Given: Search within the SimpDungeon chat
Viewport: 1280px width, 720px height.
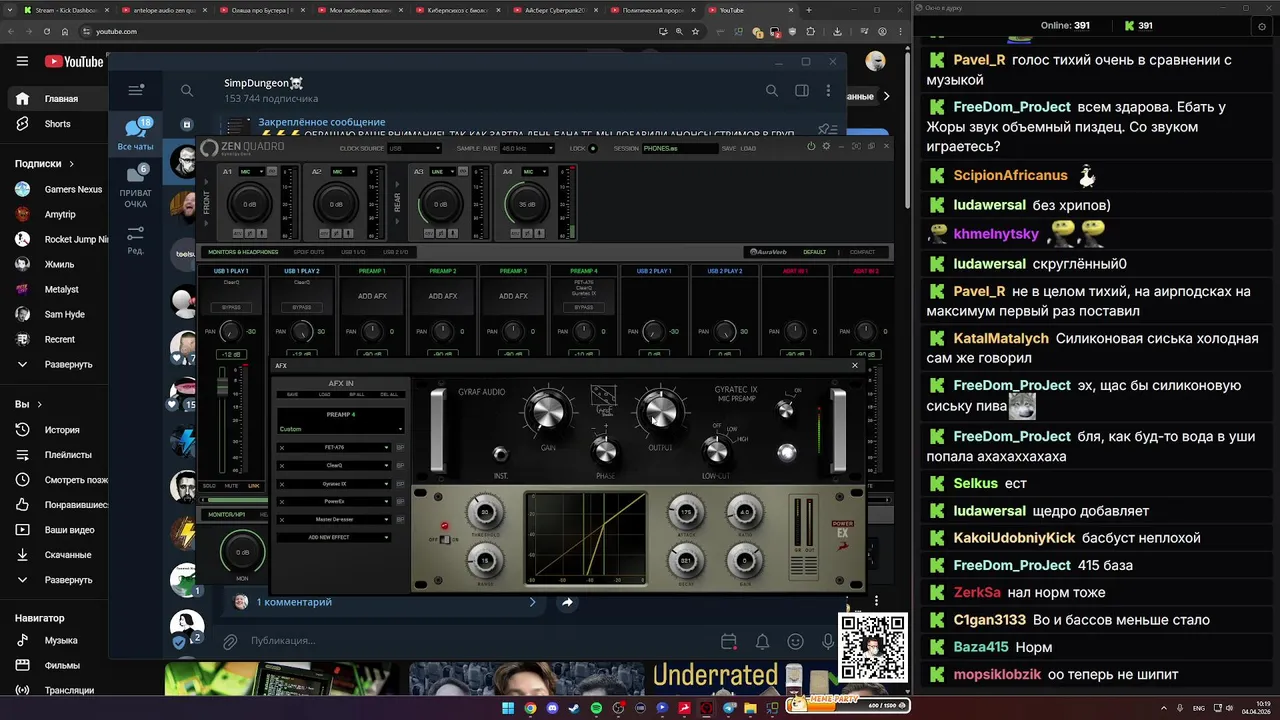Looking at the screenshot, I should 771,91.
